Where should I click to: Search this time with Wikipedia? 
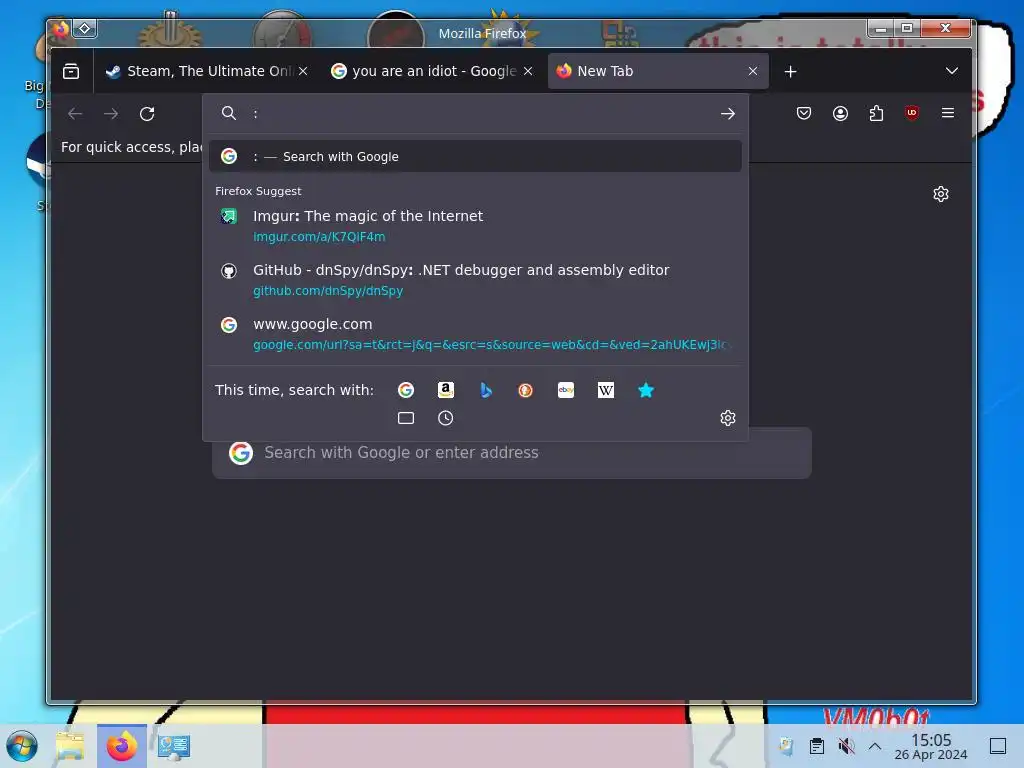click(605, 390)
